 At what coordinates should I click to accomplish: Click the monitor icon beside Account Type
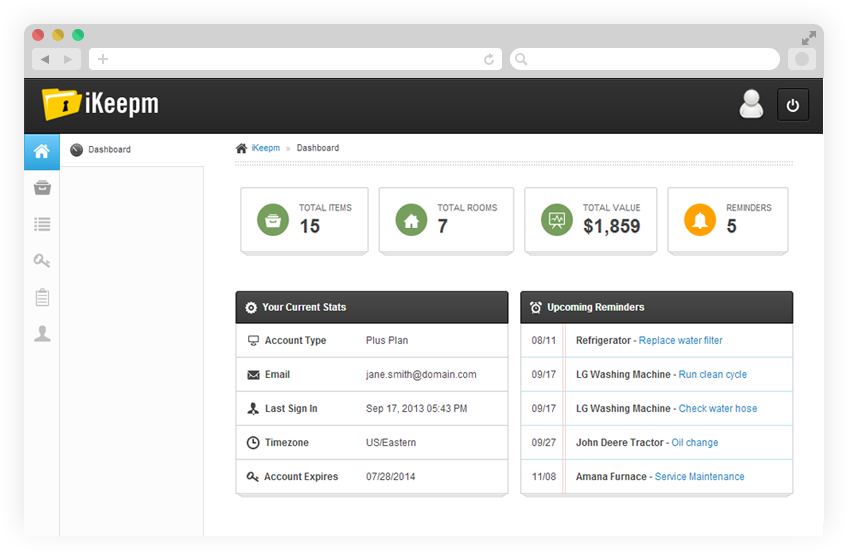click(x=253, y=341)
